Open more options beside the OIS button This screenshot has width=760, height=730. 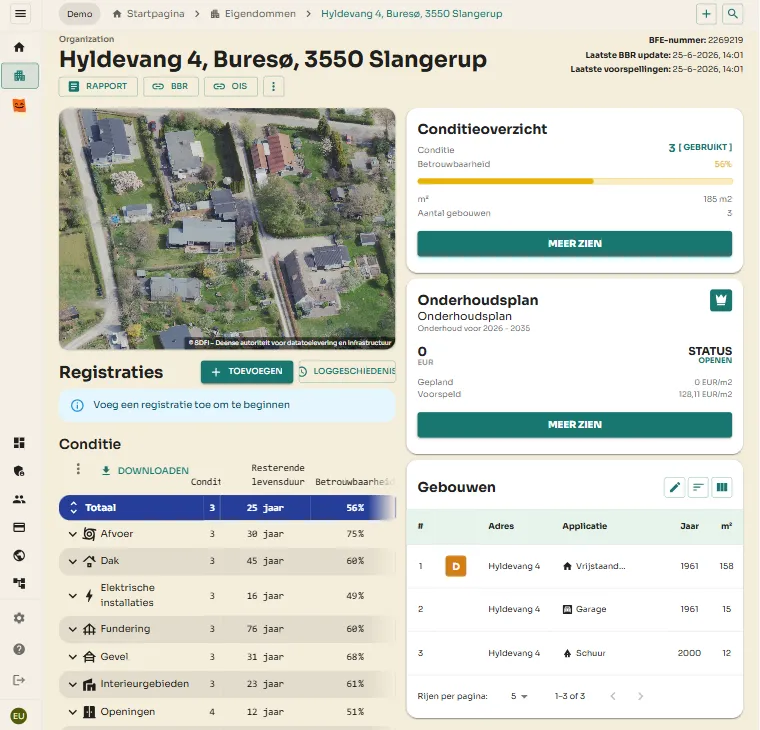273,86
